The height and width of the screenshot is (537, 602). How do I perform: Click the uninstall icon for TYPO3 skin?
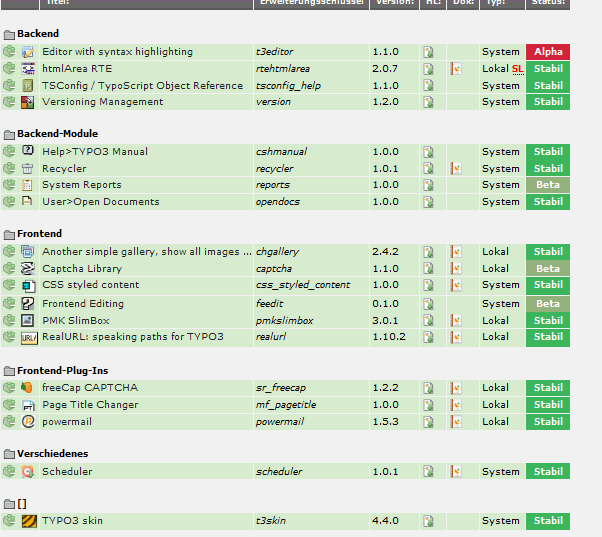9,520
